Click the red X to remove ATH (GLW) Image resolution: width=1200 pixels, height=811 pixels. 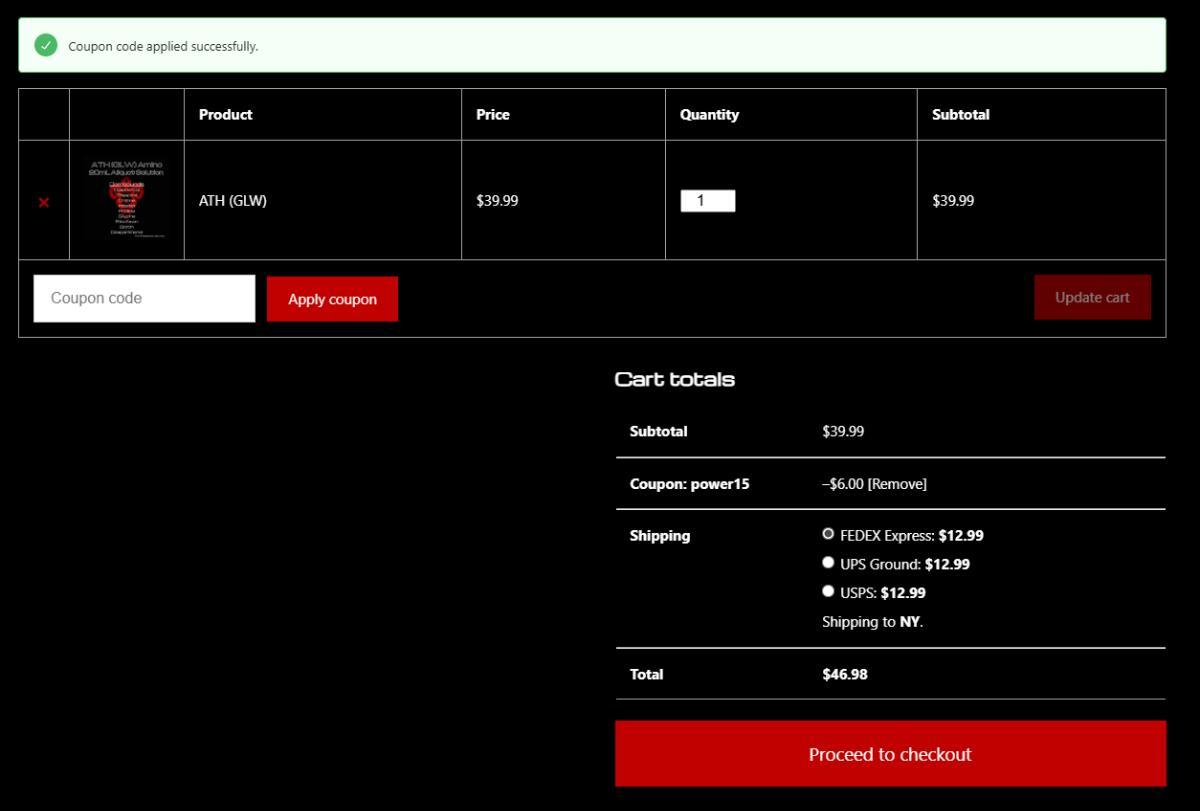pyautogui.click(x=44, y=202)
